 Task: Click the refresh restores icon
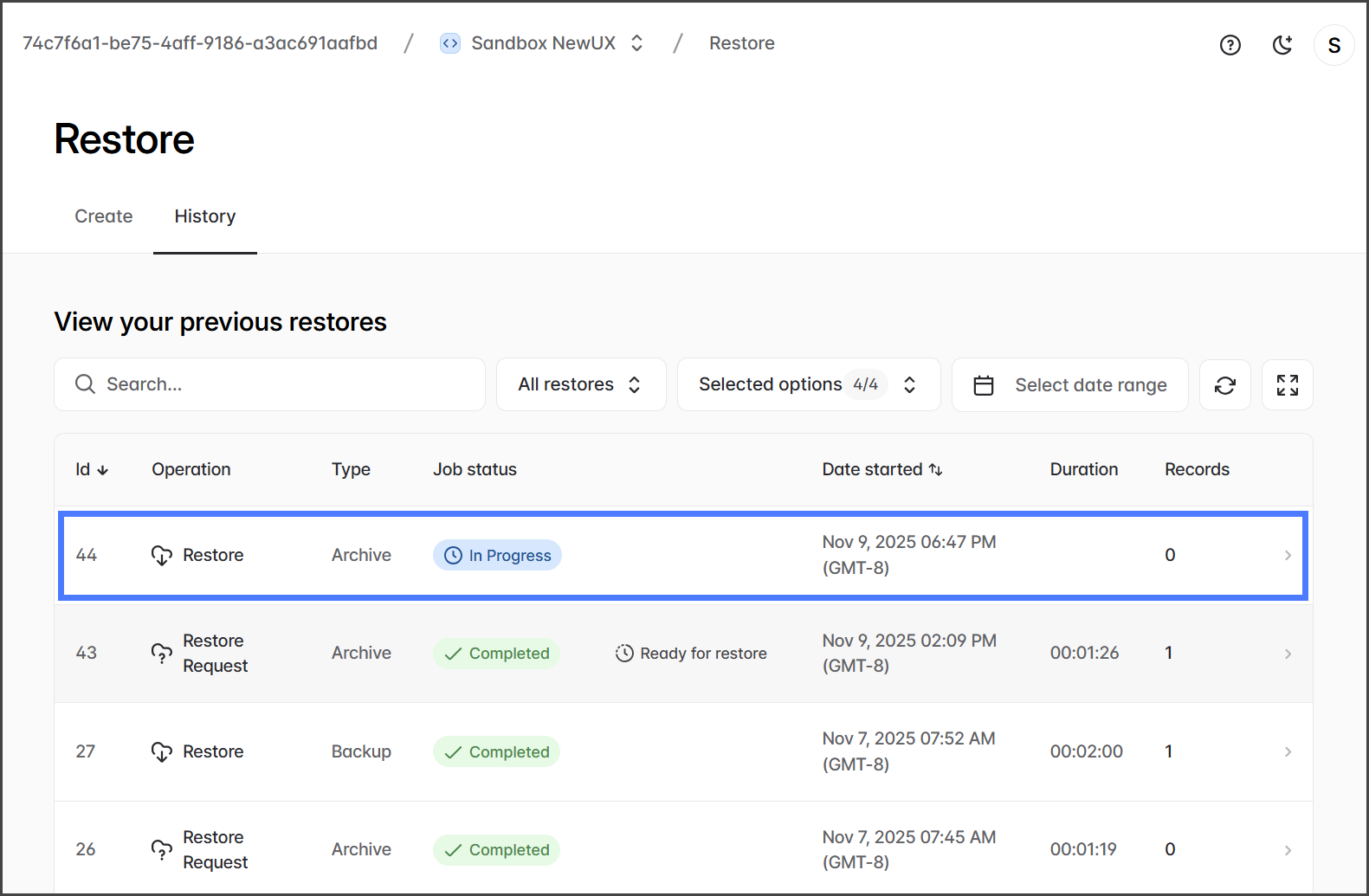1224,385
